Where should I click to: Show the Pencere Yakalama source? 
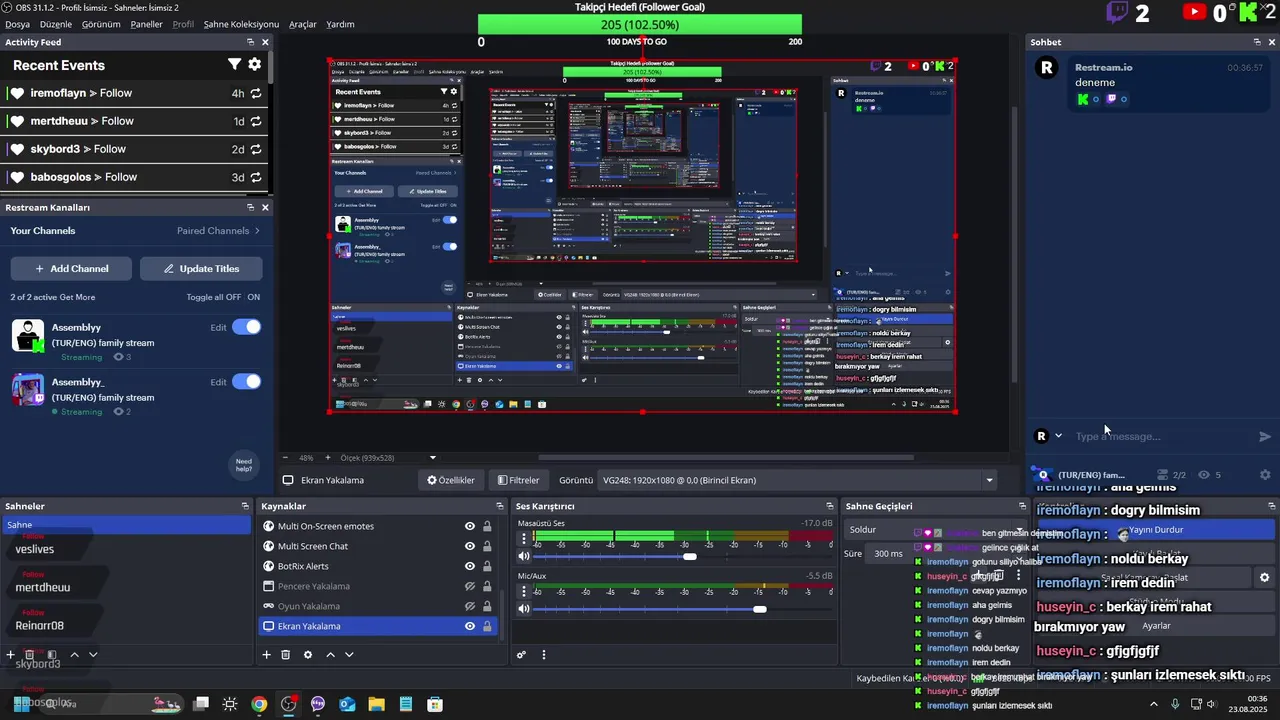(470, 586)
